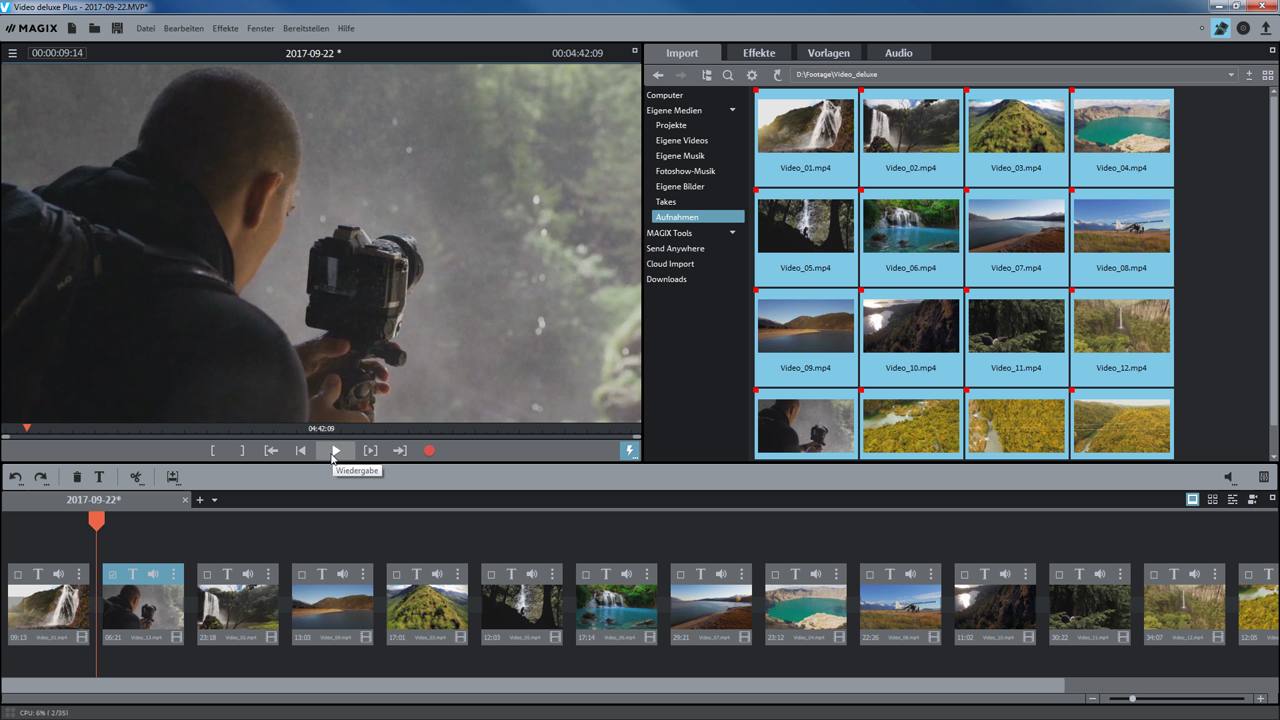Adjust the timeline zoom slider handle
This screenshot has height=720, width=1280.
[1132, 699]
